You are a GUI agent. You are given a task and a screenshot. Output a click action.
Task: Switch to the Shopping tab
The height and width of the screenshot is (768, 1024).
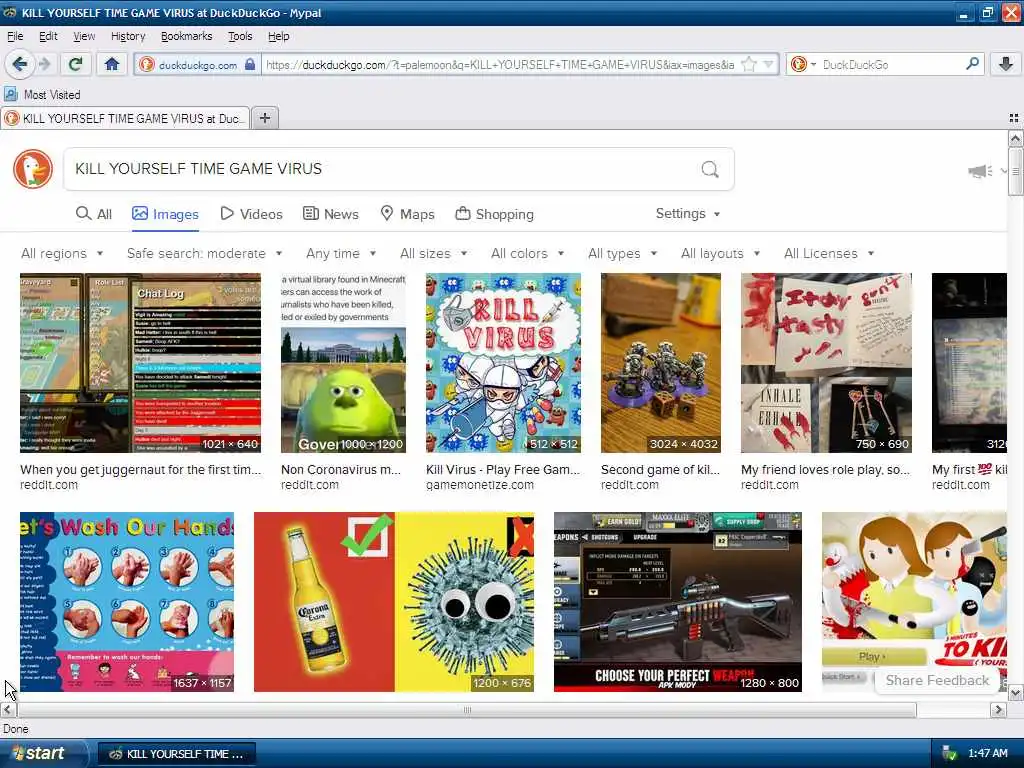[x=494, y=214]
